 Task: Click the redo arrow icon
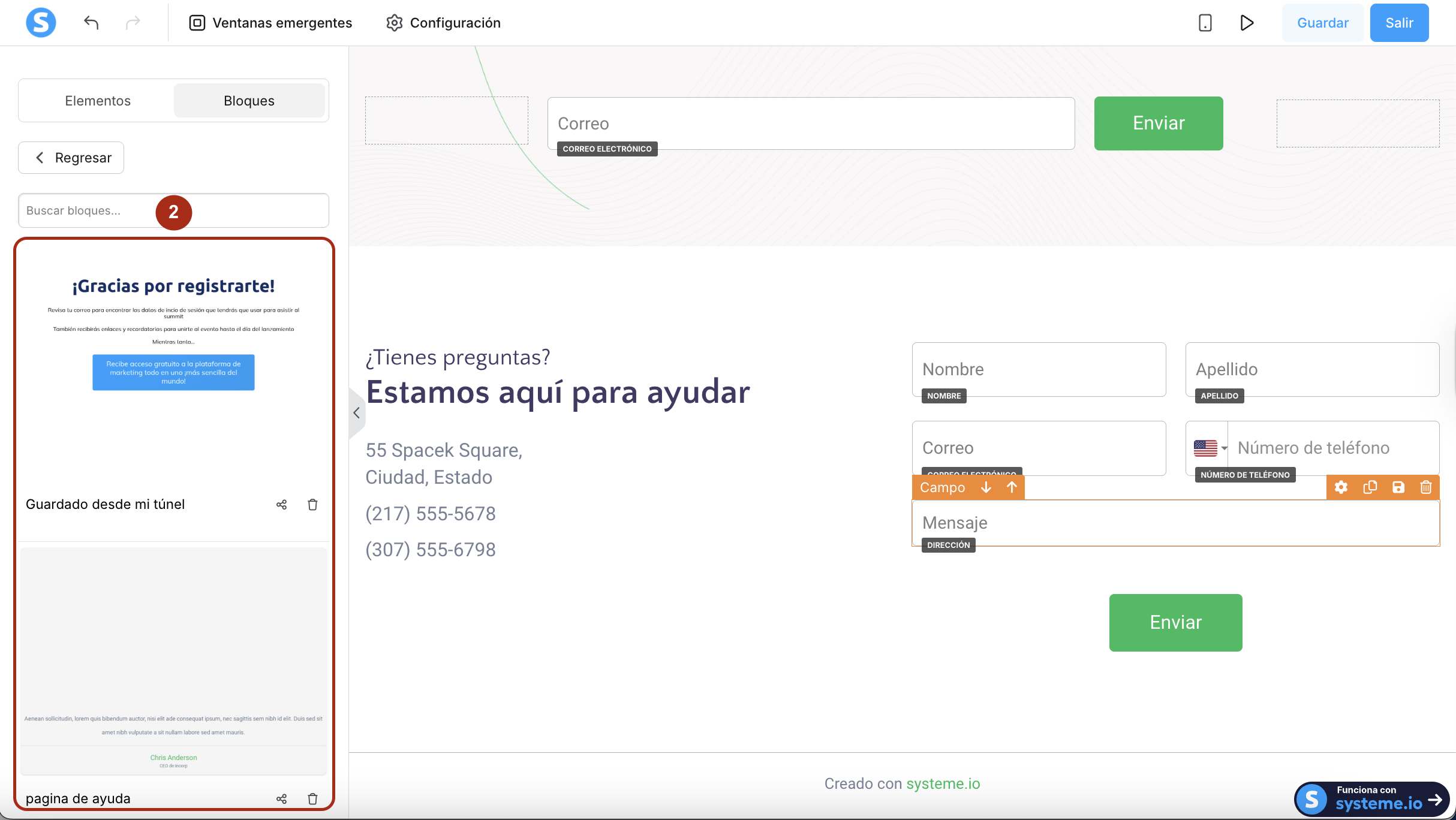[x=133, y=23]
